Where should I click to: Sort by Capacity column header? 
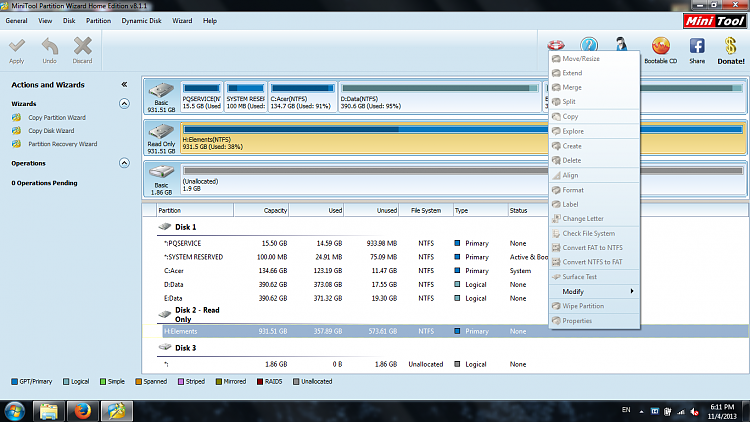coord(261,210)
